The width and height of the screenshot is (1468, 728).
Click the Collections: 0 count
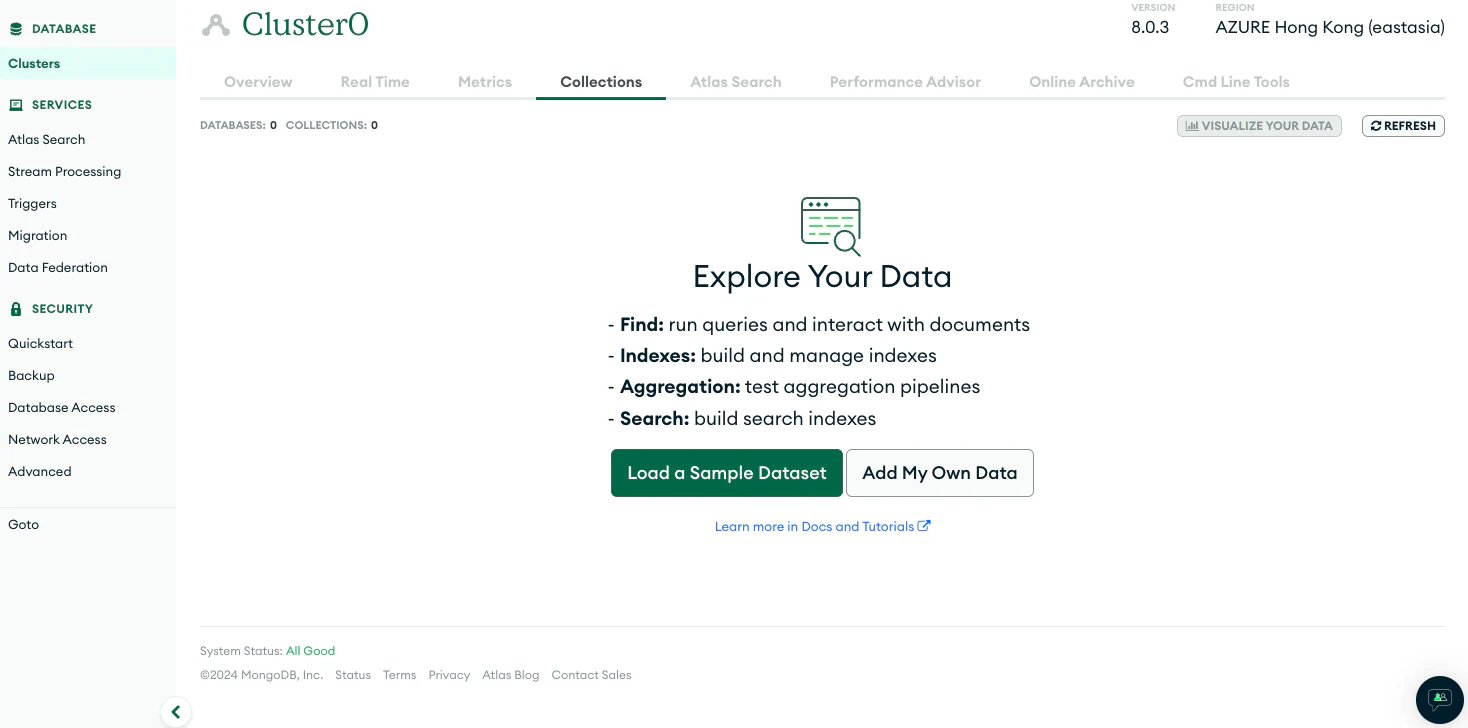pos(332,126)
